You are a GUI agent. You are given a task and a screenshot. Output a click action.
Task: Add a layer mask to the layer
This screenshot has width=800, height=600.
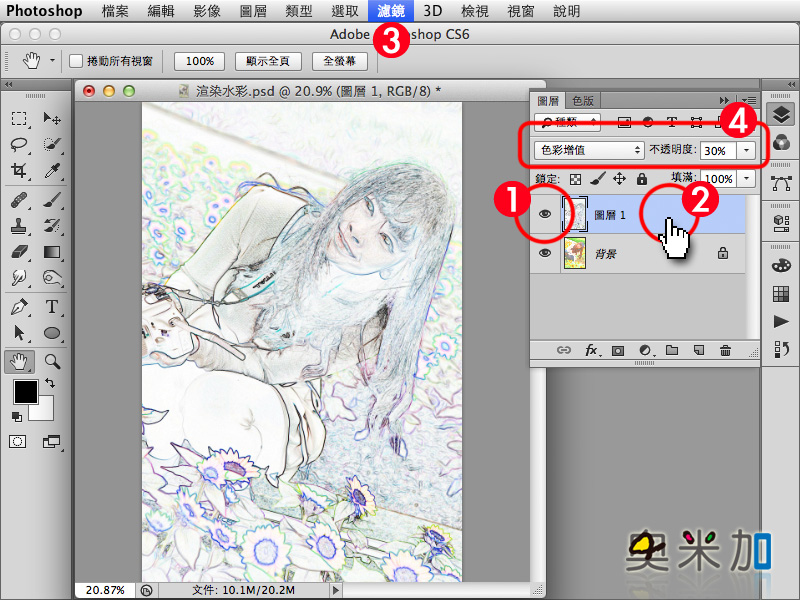618,351
